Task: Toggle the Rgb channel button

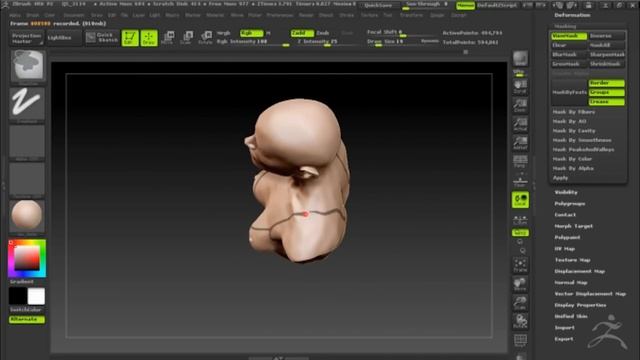Action: [x=251, y=33]
